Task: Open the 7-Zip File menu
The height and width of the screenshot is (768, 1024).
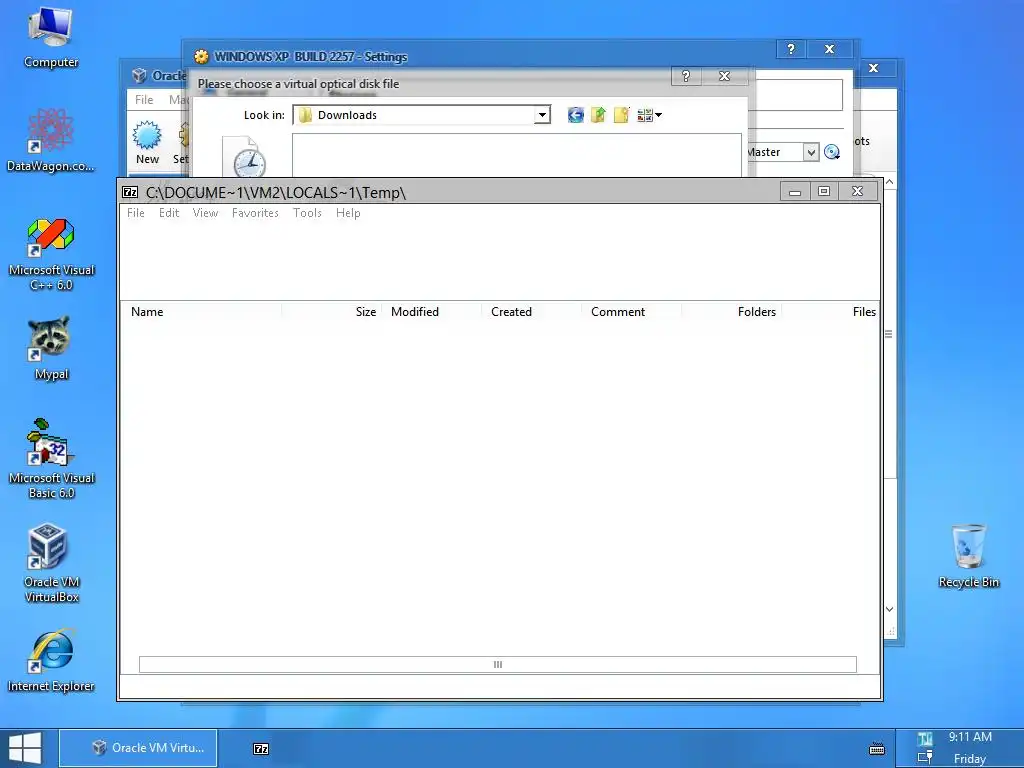Action: [136, 213]
